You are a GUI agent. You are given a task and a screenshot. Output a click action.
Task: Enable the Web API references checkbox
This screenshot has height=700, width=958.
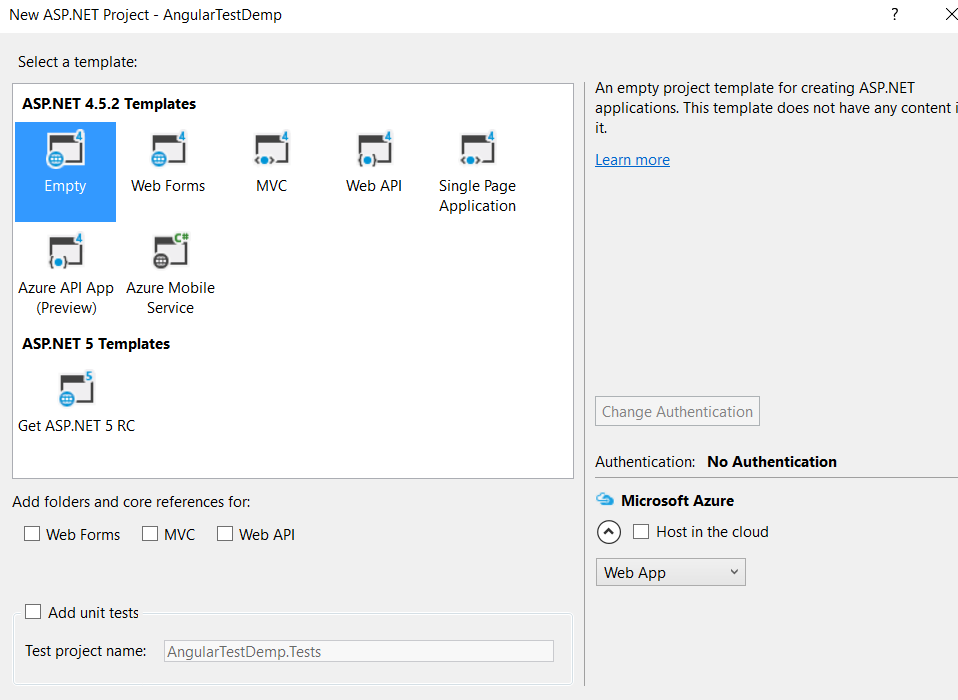coord(225,534)
